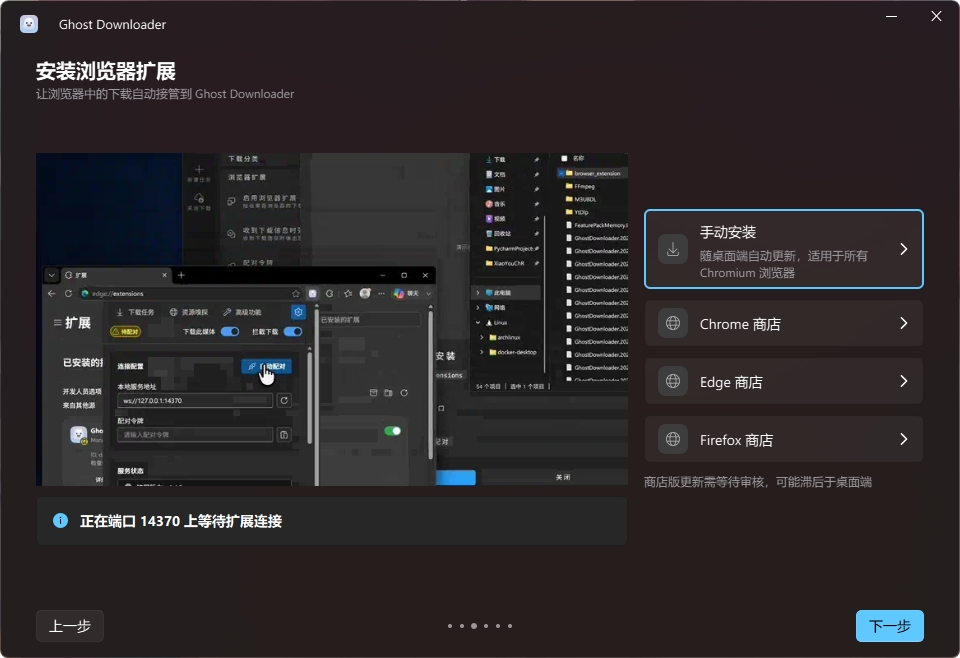Select the 手动安装 option title

pos(728,233)
